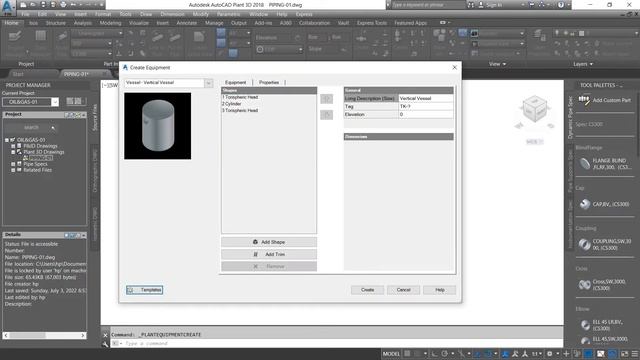640x360 pixels.
Task: Open the status bar customization menu icon
Action: click(635, 353)
